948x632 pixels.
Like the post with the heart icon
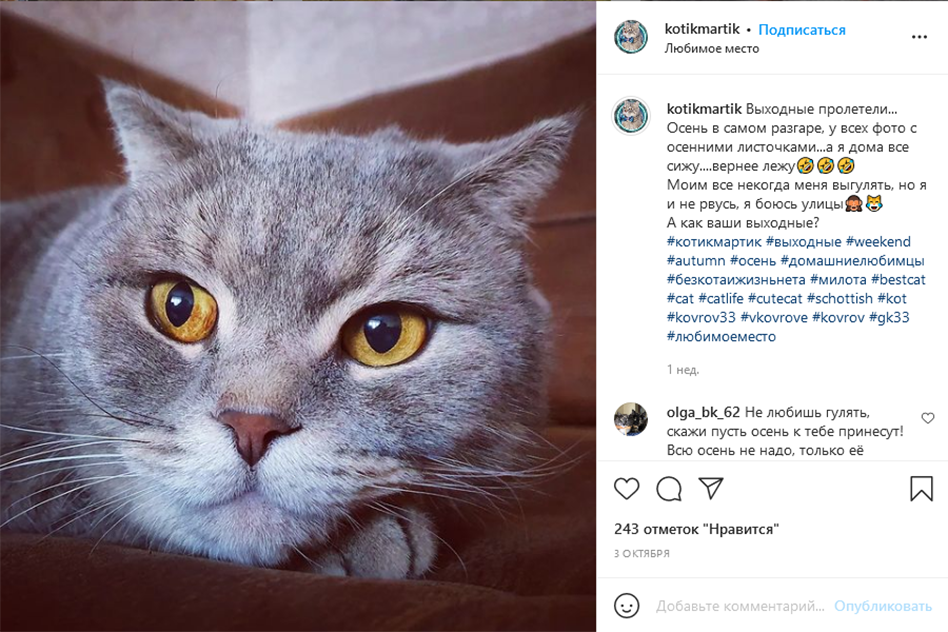627,489
